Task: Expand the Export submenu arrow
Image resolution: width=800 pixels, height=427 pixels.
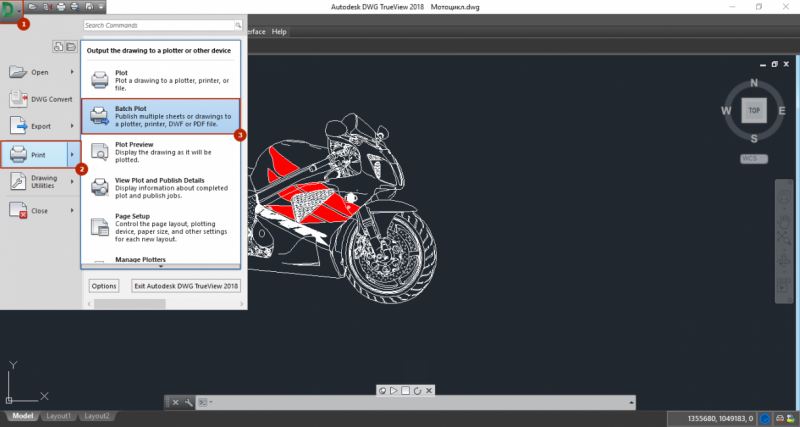Action: [x=72, y=126]
